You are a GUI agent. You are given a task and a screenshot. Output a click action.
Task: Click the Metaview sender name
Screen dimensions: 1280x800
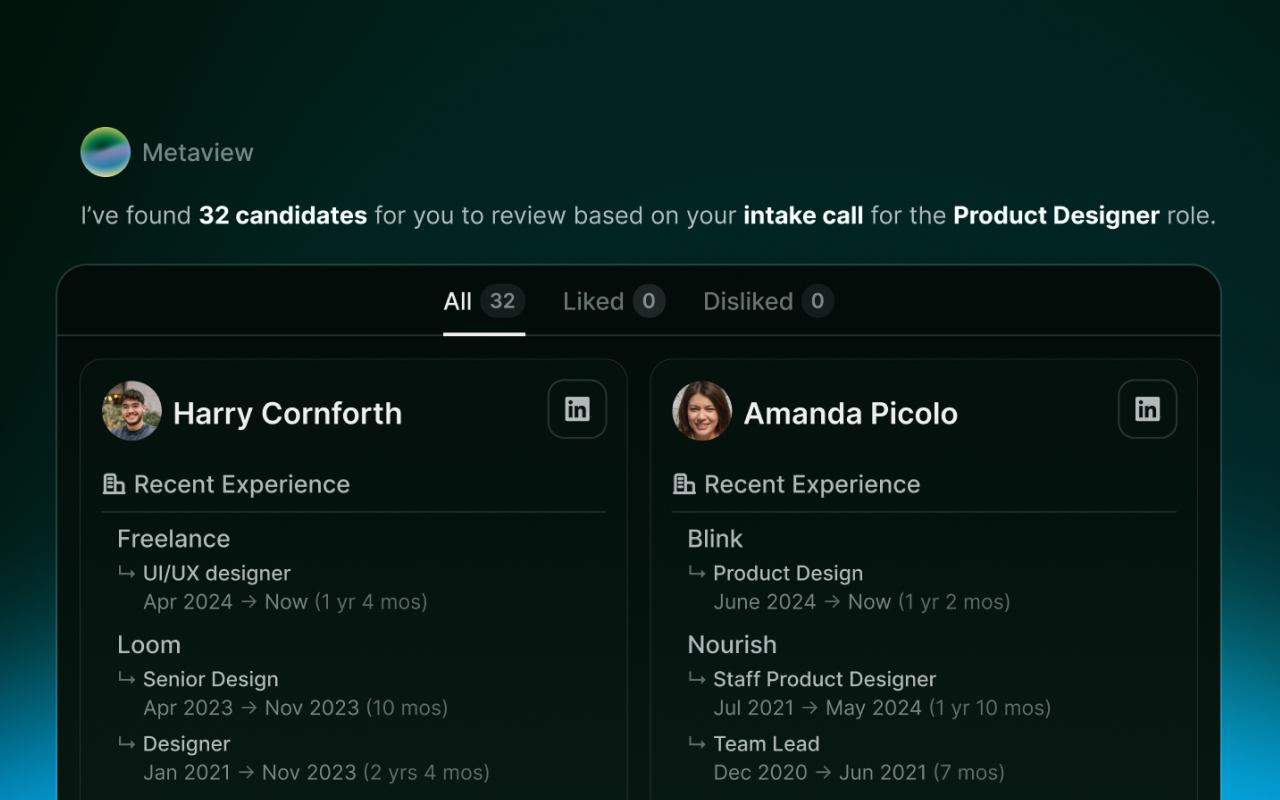click(x=198, y=153)
